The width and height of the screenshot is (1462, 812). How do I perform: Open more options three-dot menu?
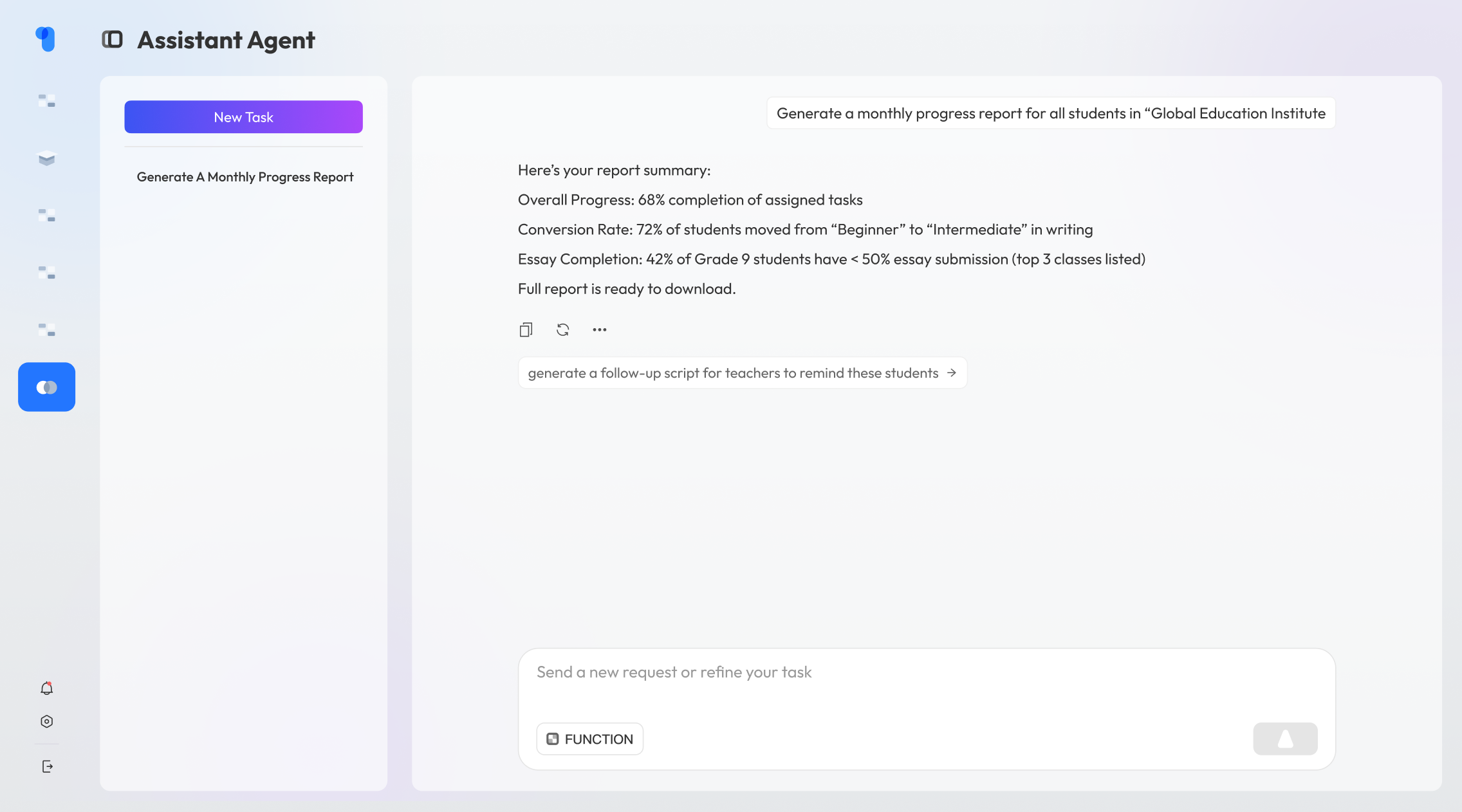pyautogui.click(x=599, y=329)
